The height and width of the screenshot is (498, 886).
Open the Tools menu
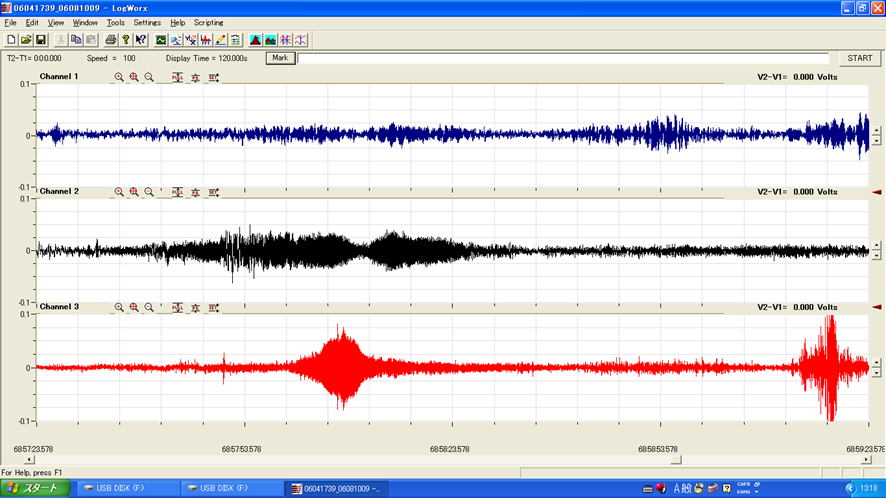[116, 22]
